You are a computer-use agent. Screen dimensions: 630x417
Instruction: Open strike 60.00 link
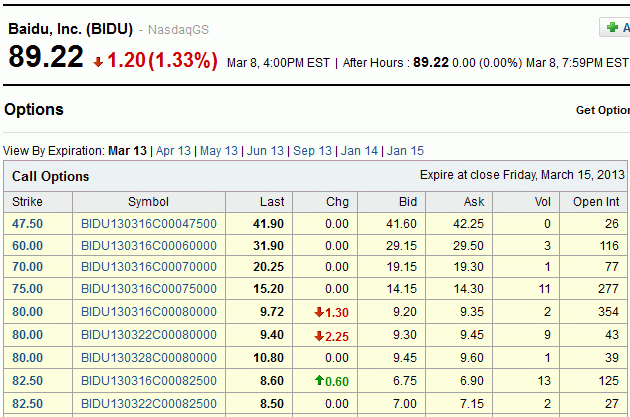pyautogui.click(x=27, y=245)
